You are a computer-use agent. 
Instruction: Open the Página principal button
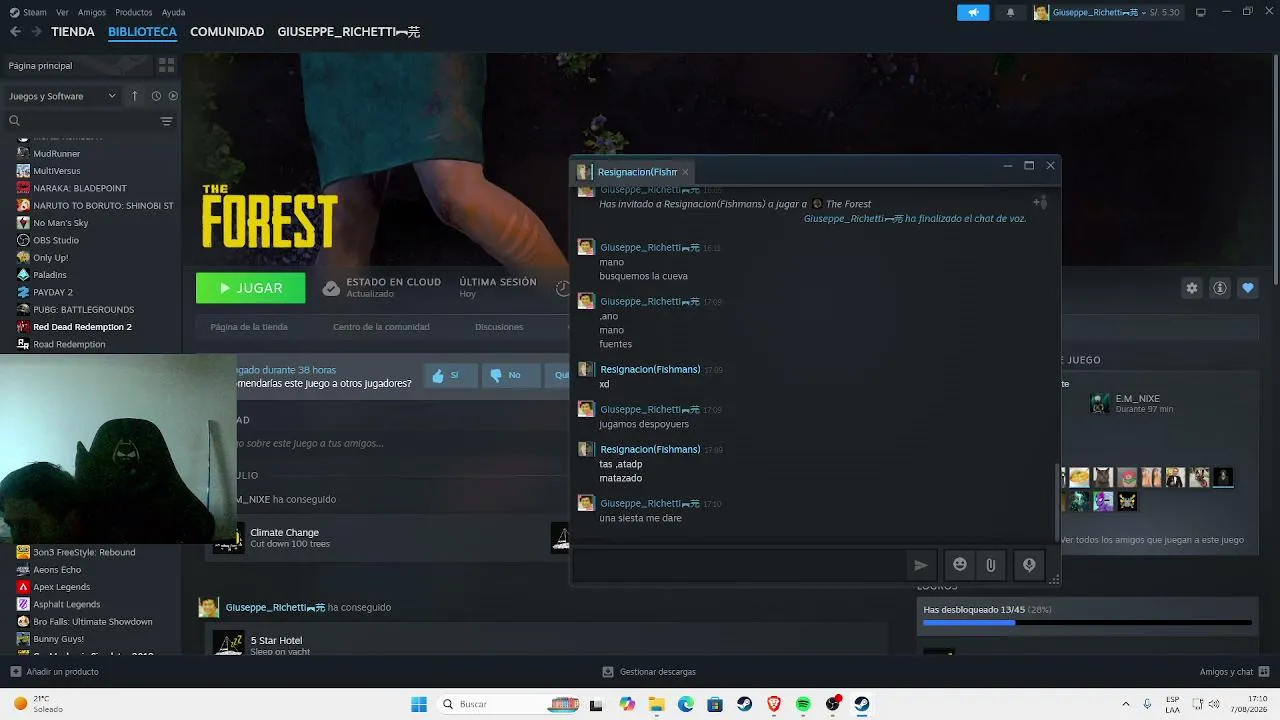[x=77, y=65]
